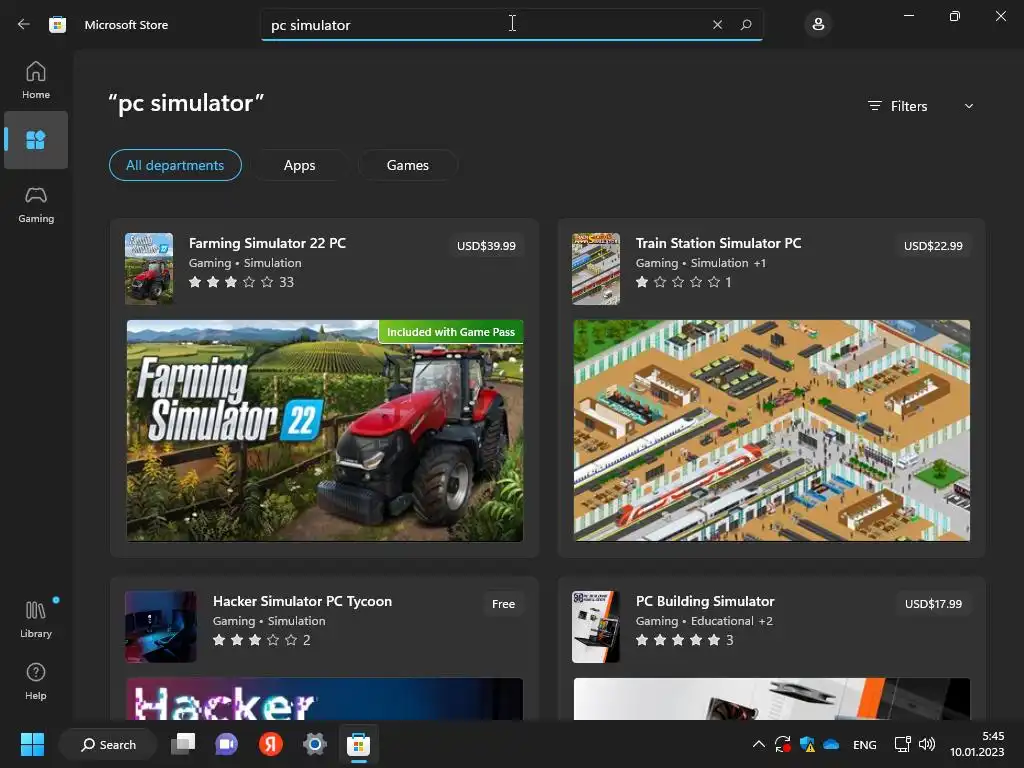
Task: Open Gaming in the sidebar
Action: 36,204
